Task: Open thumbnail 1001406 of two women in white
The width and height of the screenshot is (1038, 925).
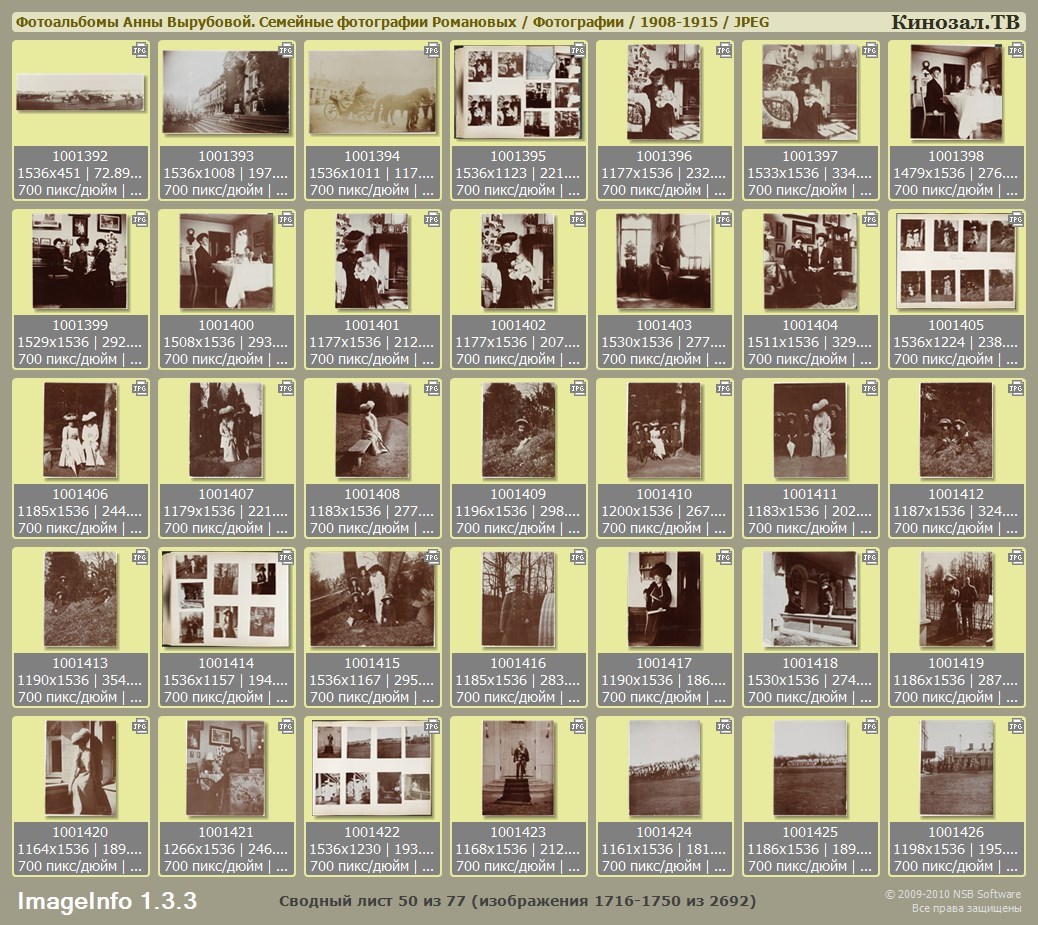Action: [80, 429]
